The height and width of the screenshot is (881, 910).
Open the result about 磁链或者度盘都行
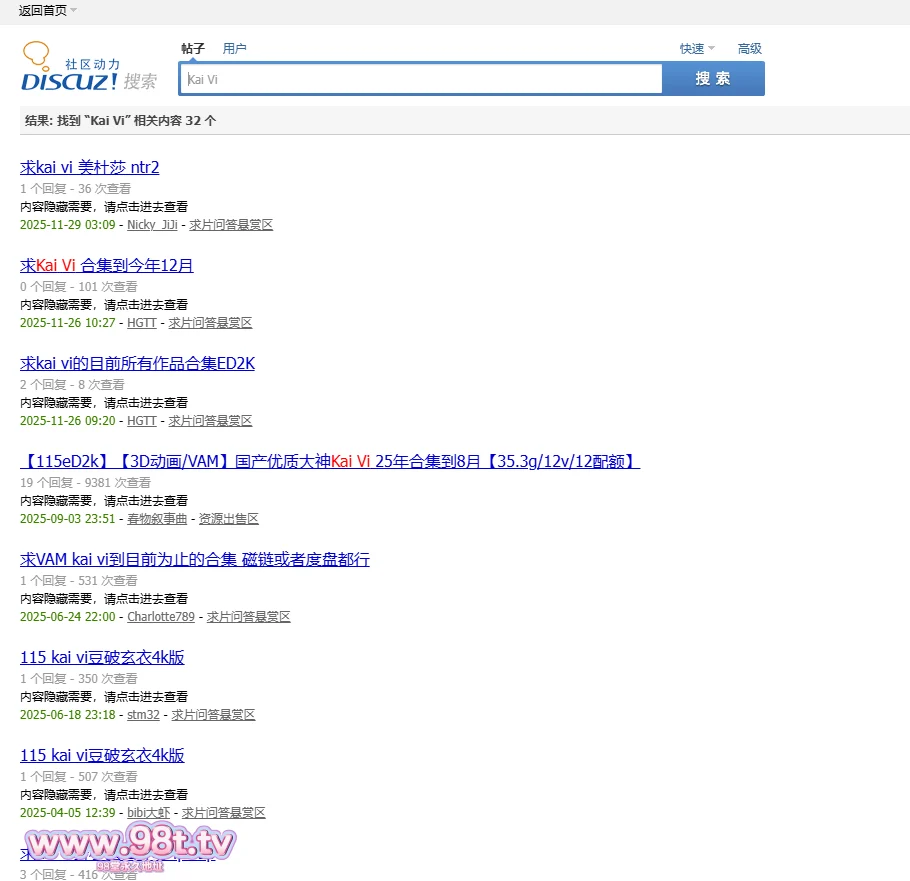click(x=195, y=559)
